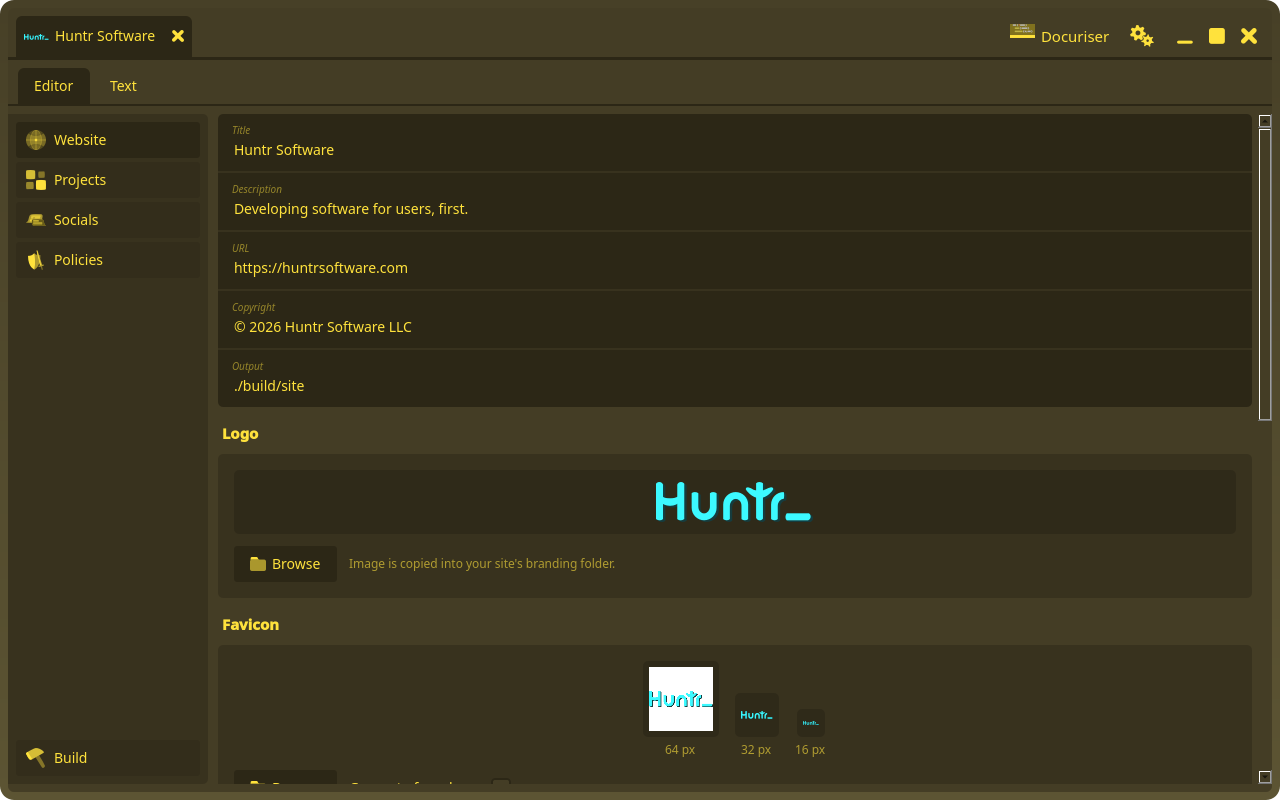Select the Huntr Software document tab
Viewport: 1280px width, 800px height.
(x=104, y=36)
